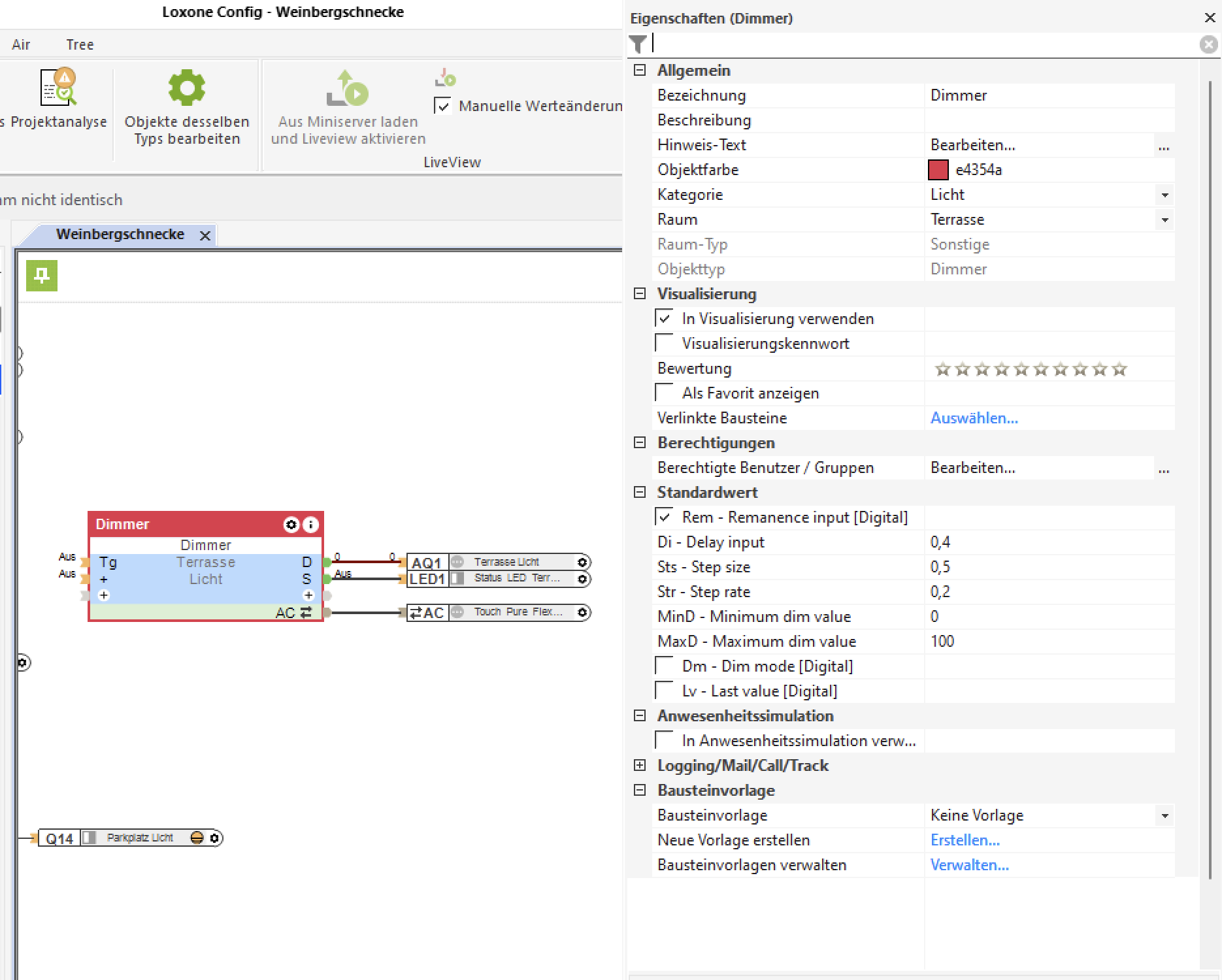Edit the MaxD maximum dim value 100
The width and height of the screenshot is (1222, 980).
pos(1049,642)
